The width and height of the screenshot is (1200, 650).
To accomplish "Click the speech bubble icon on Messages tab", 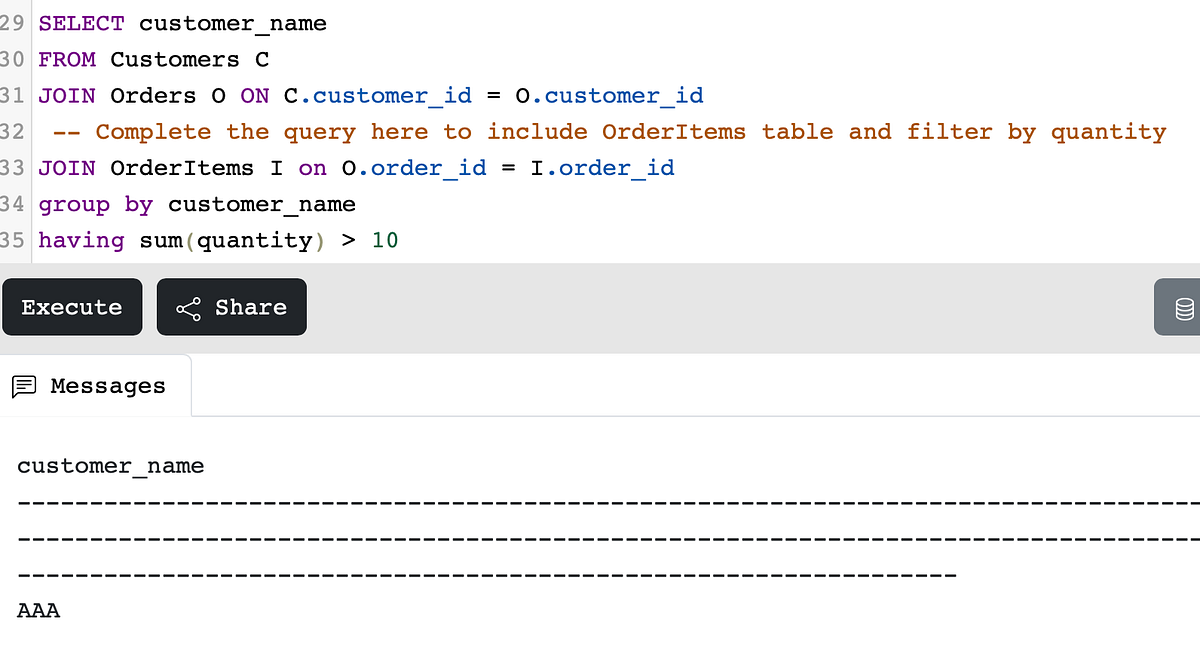I will tap(25, 385).
